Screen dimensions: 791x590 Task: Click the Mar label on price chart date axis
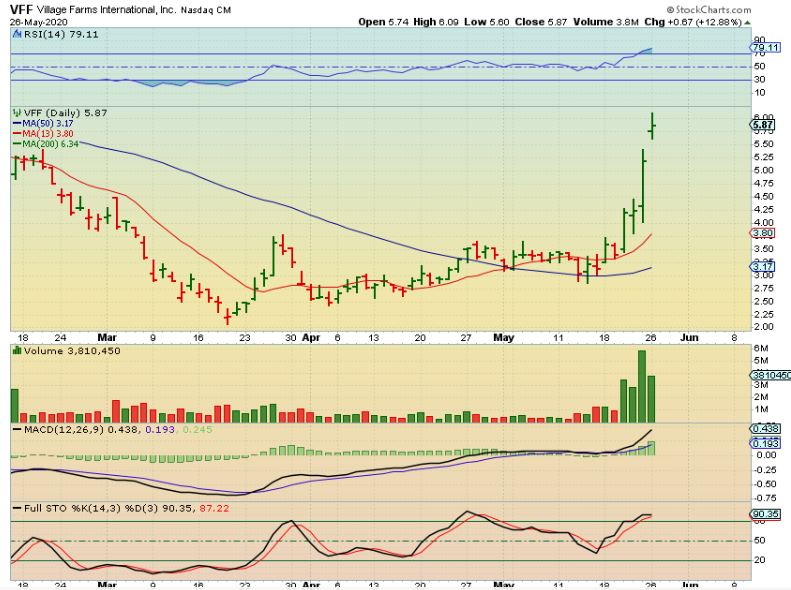[x=107, y=337]
